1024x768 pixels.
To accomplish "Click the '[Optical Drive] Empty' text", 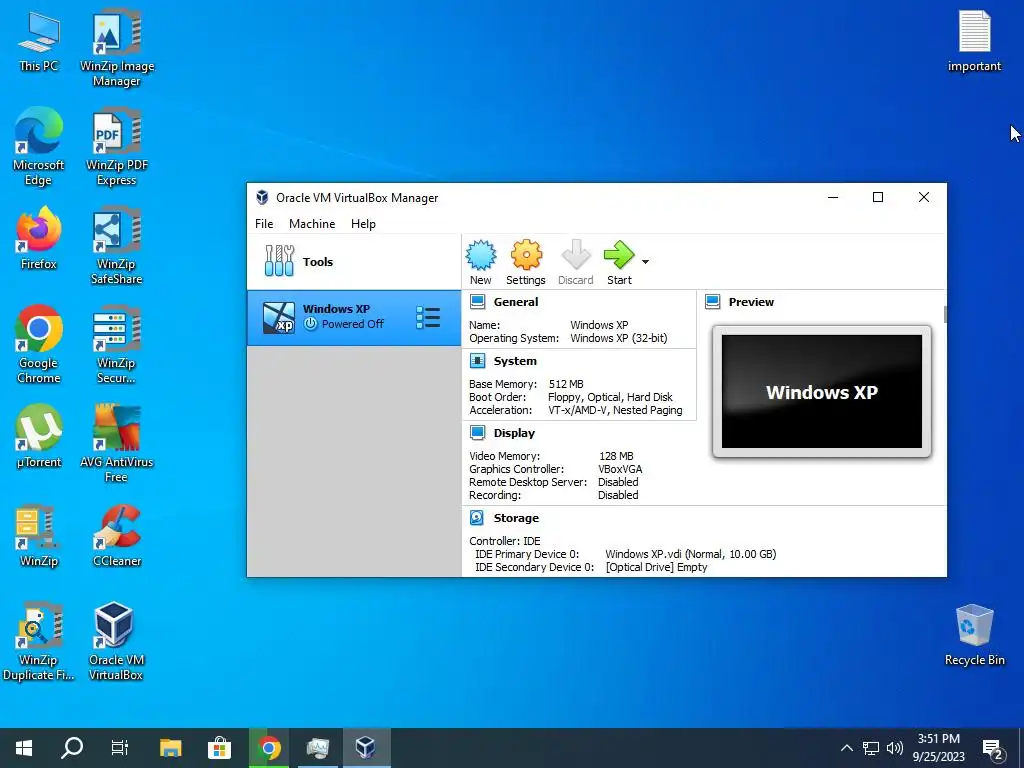I will click(656, 567).
